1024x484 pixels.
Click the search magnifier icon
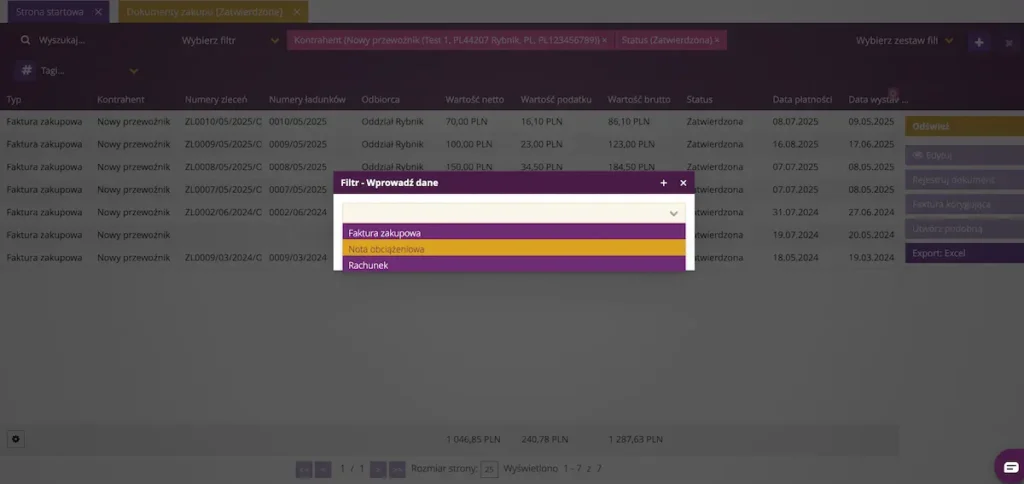25,40
